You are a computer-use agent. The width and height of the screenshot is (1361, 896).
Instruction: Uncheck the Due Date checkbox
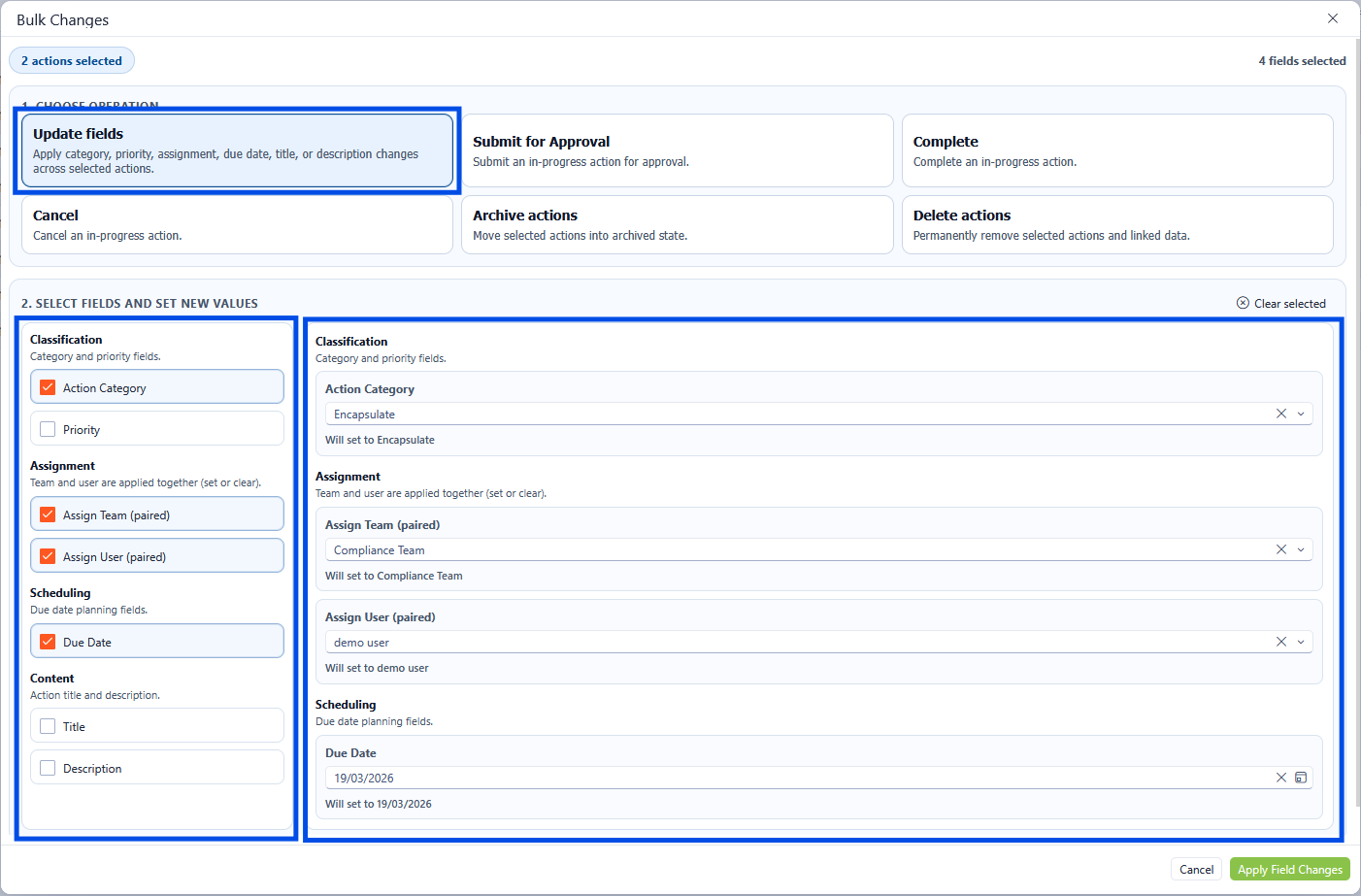click(x=48, y=642)
